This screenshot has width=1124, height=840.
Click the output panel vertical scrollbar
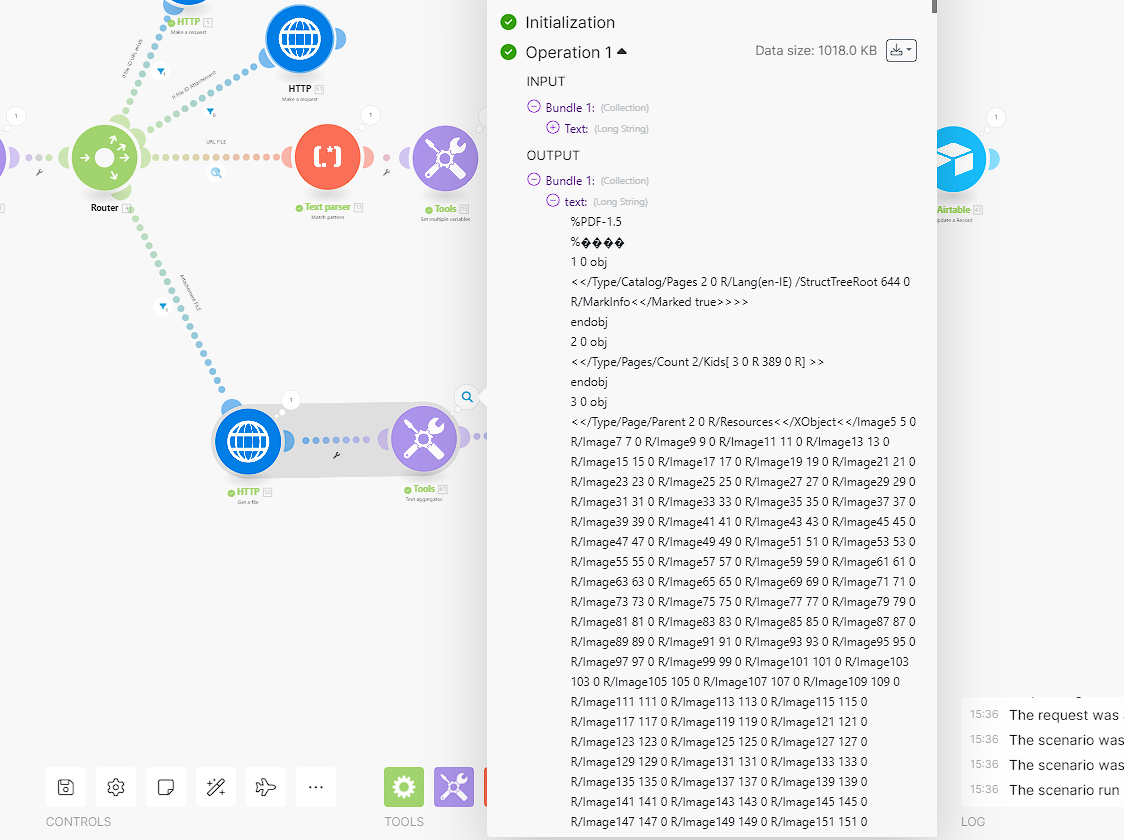pos(934,6)
